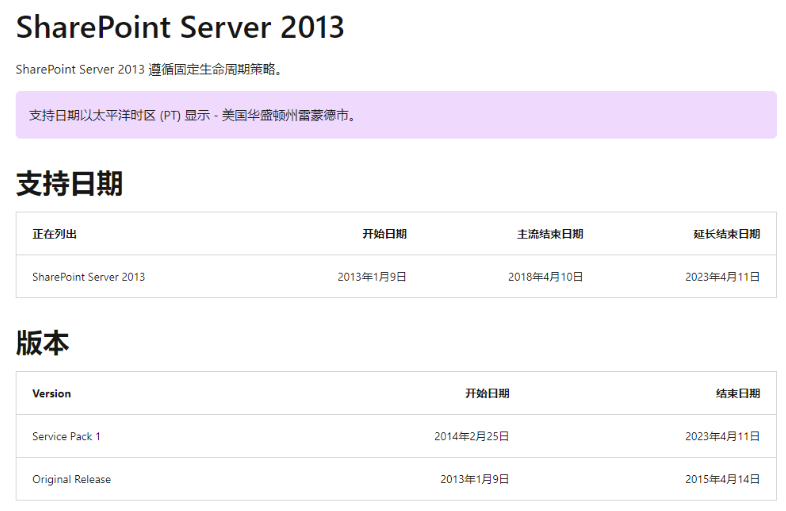Click the 版本 section heading

(x=43, y=343)
